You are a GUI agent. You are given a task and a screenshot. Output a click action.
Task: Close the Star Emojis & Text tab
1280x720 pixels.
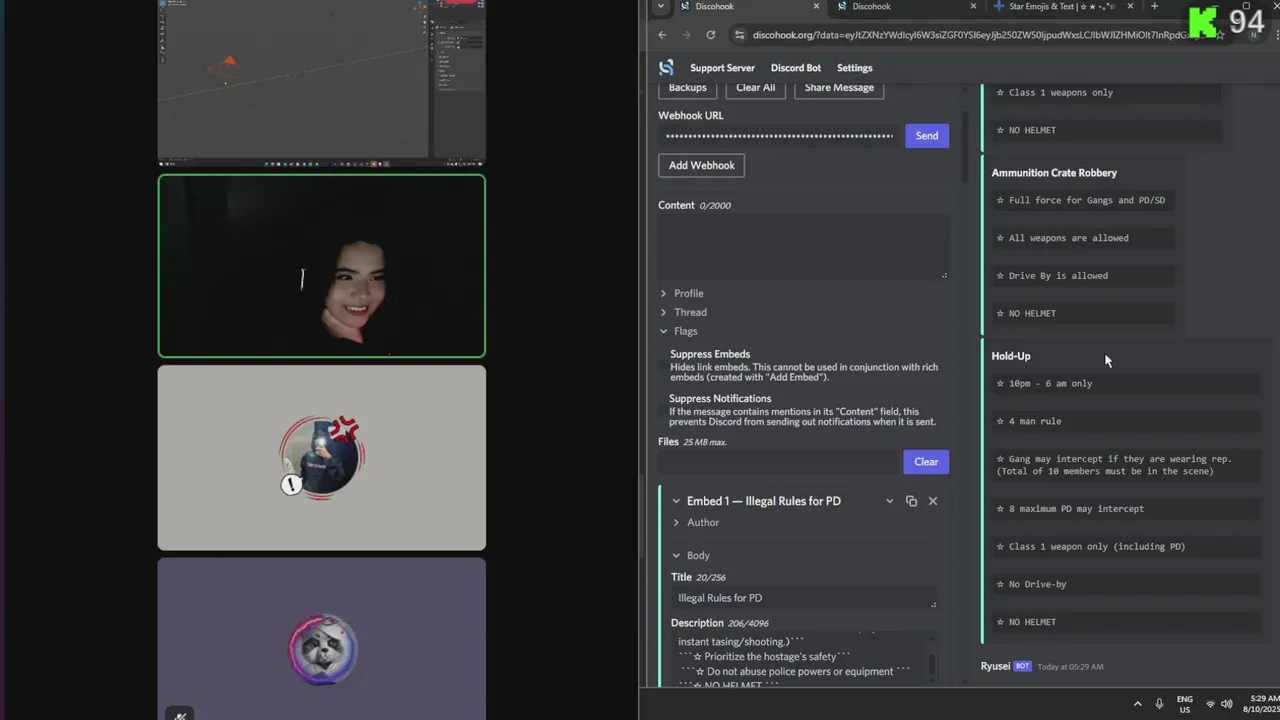coord(1130,6)
